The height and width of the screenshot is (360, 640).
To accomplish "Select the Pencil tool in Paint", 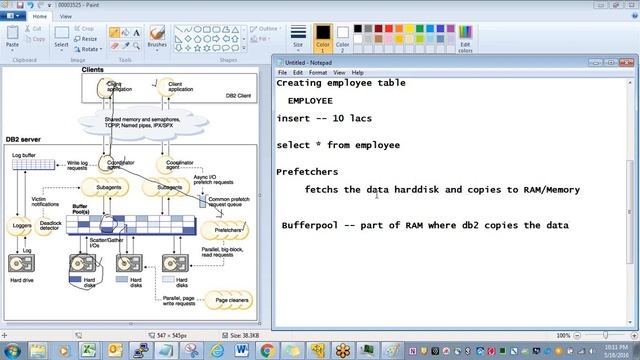I will (x=114, y=32).
